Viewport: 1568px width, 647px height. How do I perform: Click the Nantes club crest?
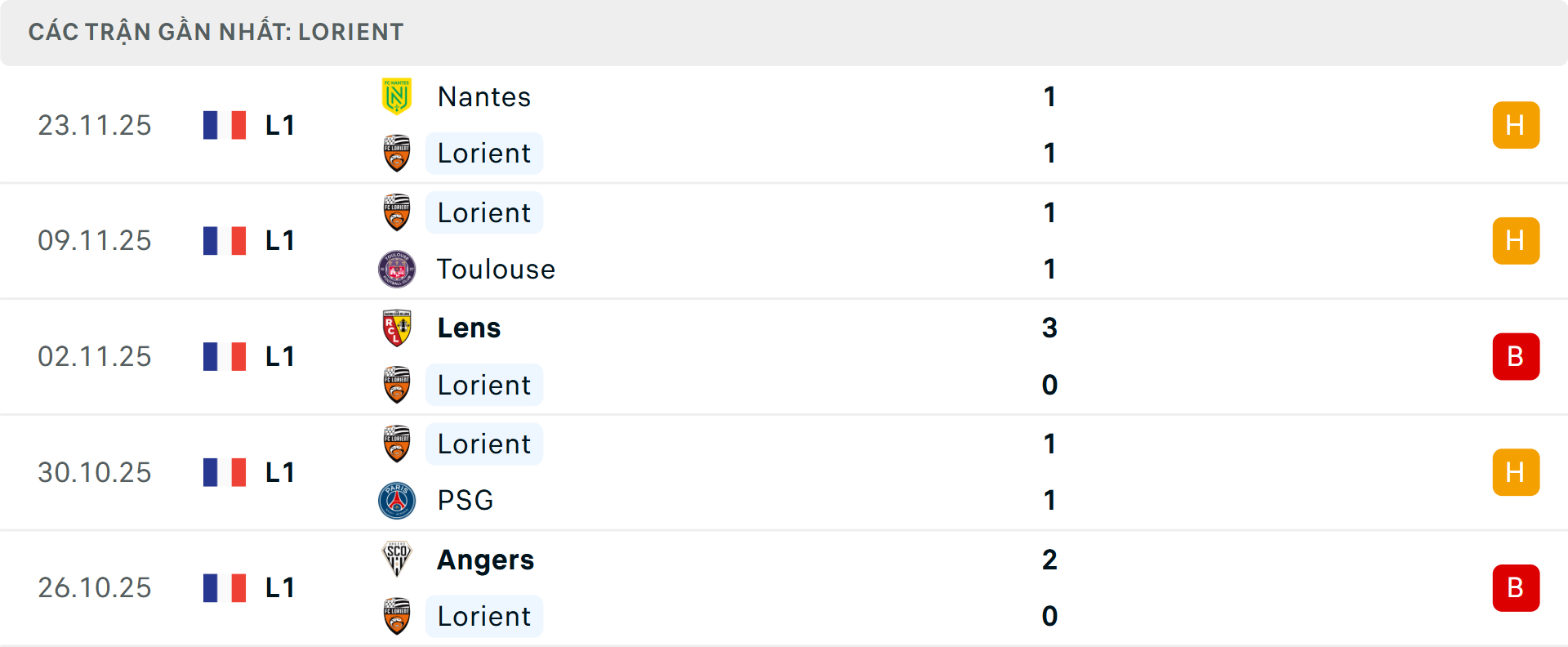tap(398, 96)
